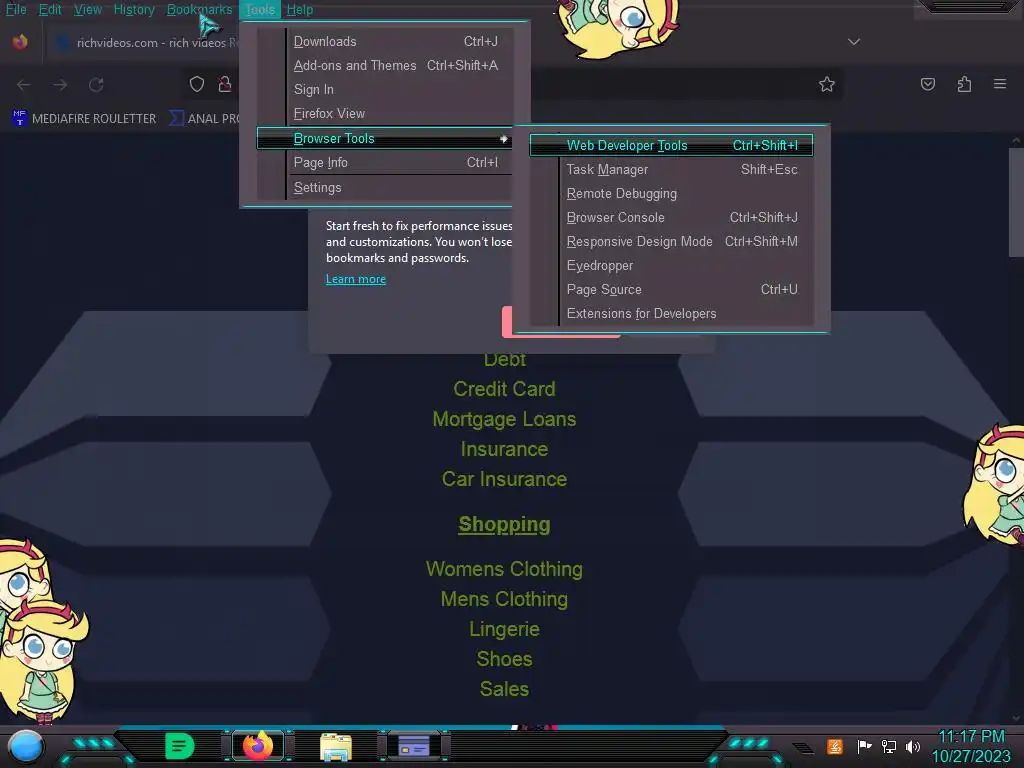Open the Insurance link

tap(504, 449)
